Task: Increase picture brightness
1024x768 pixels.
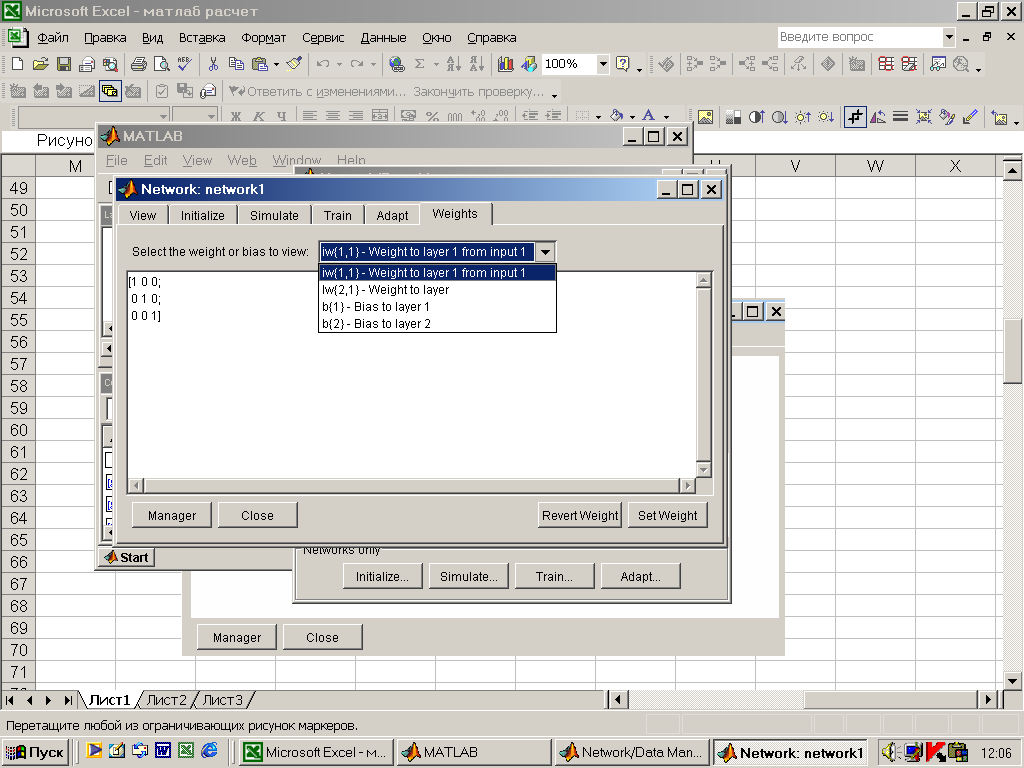Action: (803, 118)
